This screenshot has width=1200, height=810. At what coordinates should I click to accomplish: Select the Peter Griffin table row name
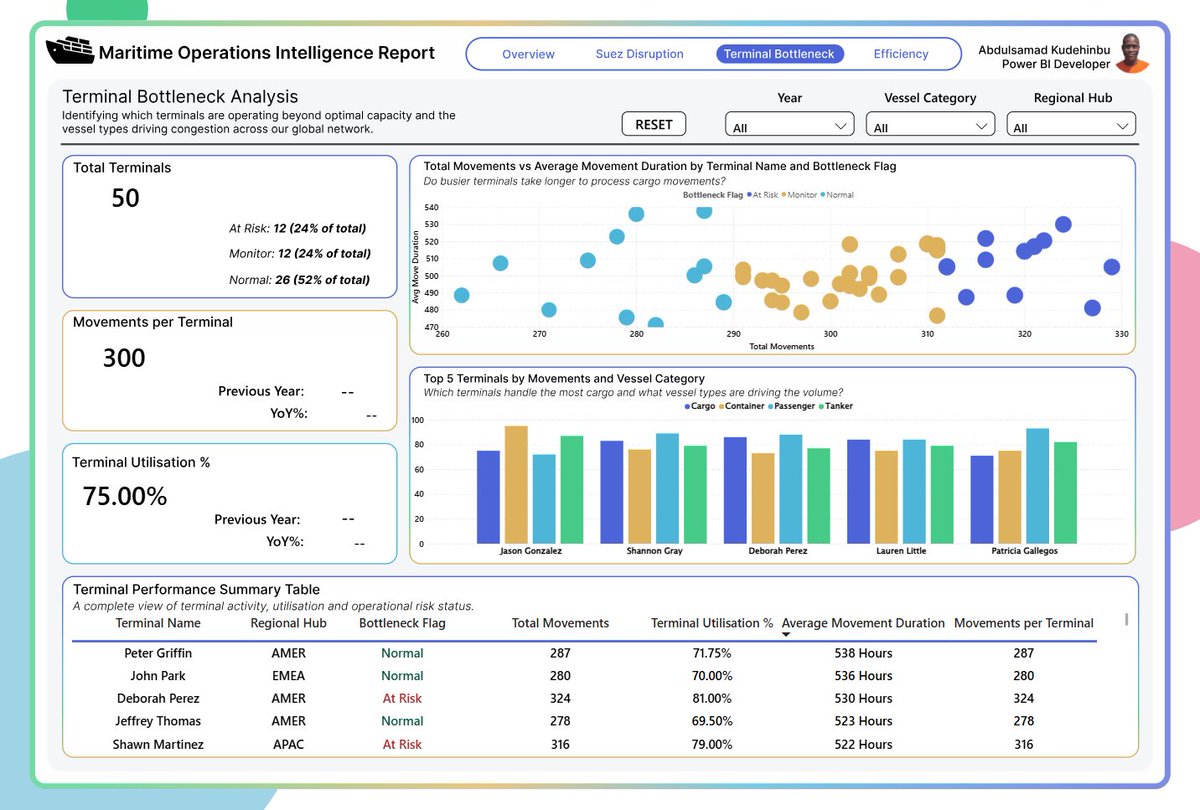(158, 653)
